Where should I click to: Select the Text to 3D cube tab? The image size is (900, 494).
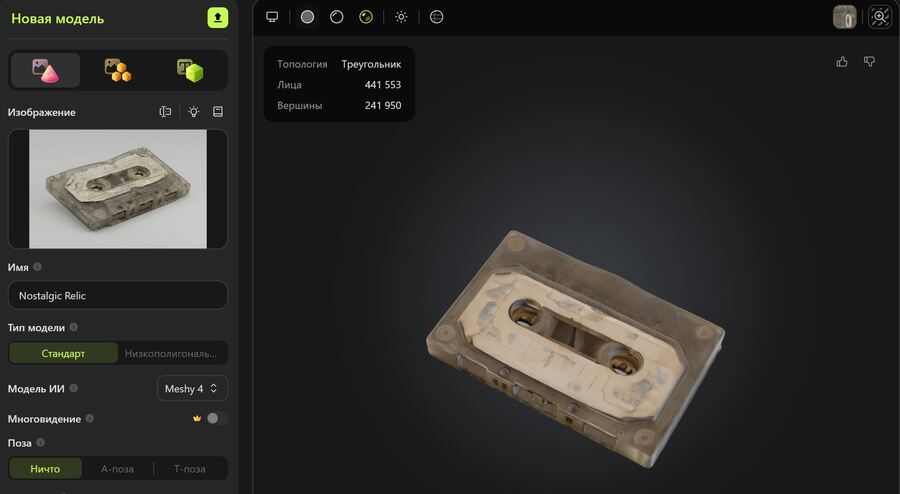coord(190,71)
